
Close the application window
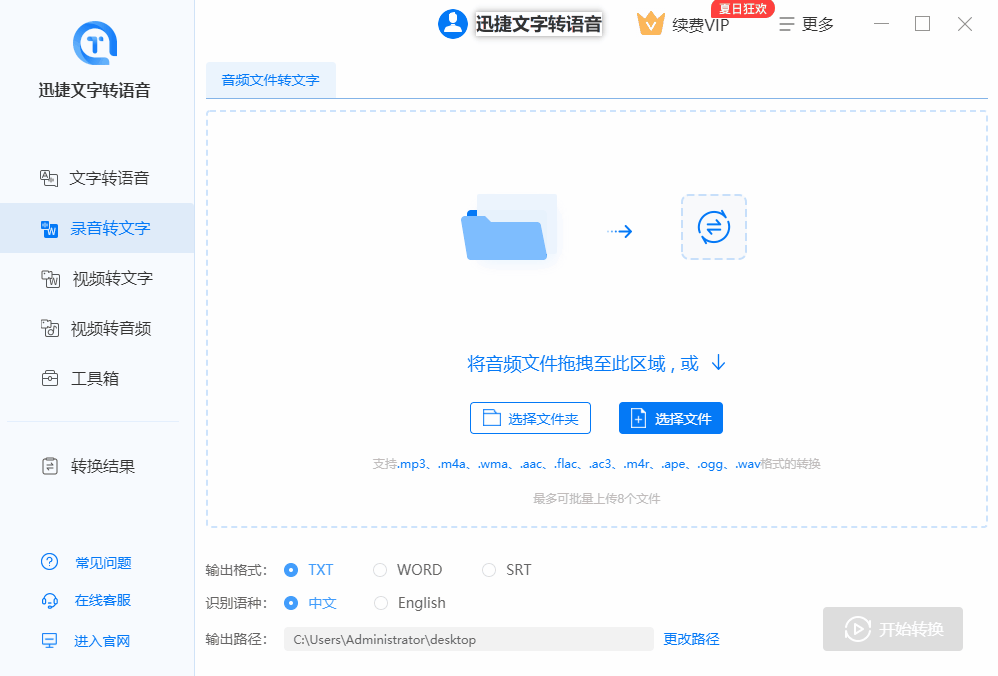(965, 24)
